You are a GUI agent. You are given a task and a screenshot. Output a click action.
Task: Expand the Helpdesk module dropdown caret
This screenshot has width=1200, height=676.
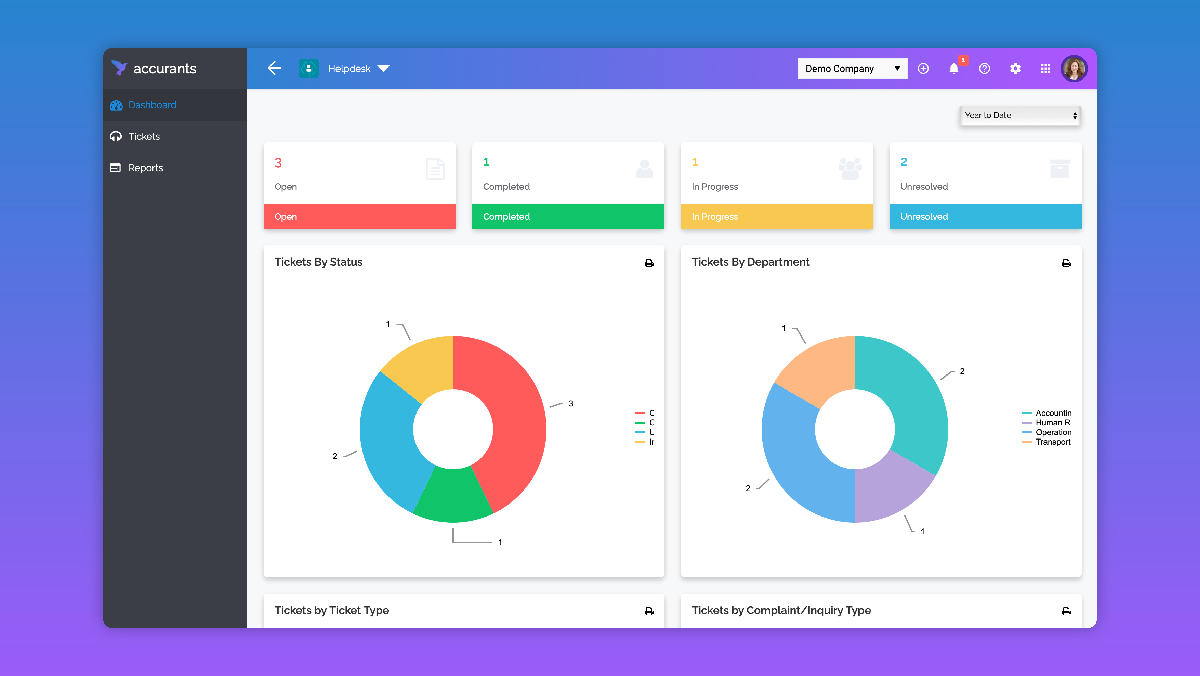(383, 69)
